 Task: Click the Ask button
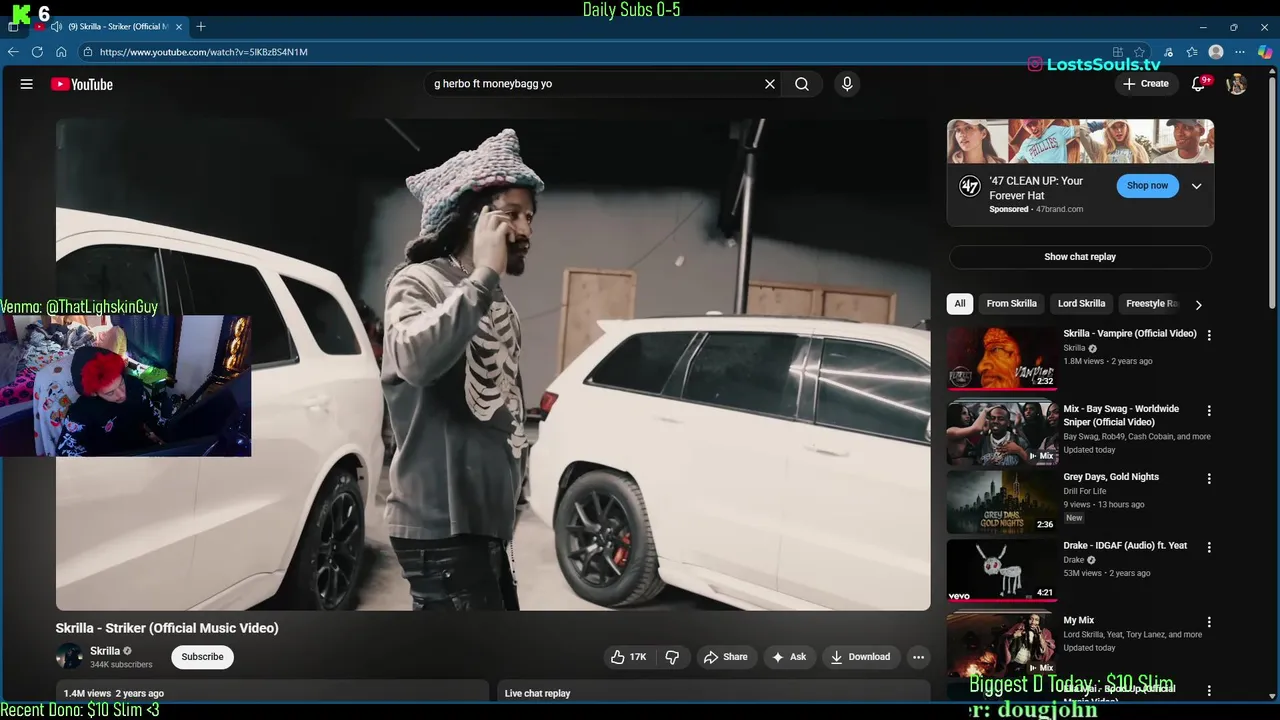click(x=789, y=657)
